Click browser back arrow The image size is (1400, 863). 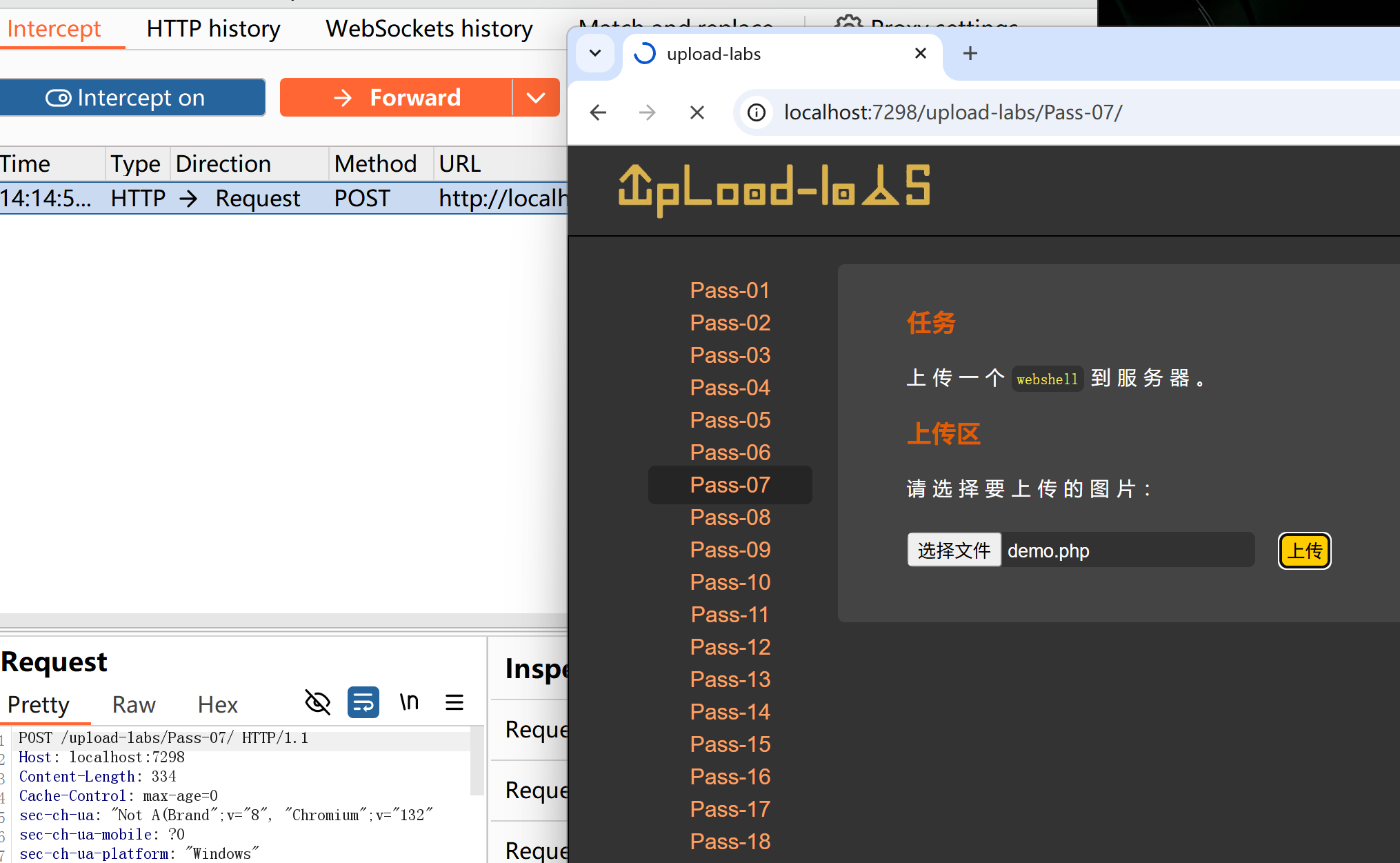pyautogui.click(x=598, y=112)
